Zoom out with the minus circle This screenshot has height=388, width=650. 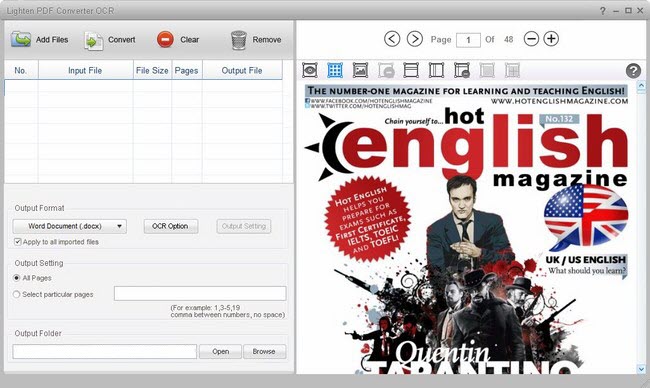pyautogui.click(x=531, y=39)
